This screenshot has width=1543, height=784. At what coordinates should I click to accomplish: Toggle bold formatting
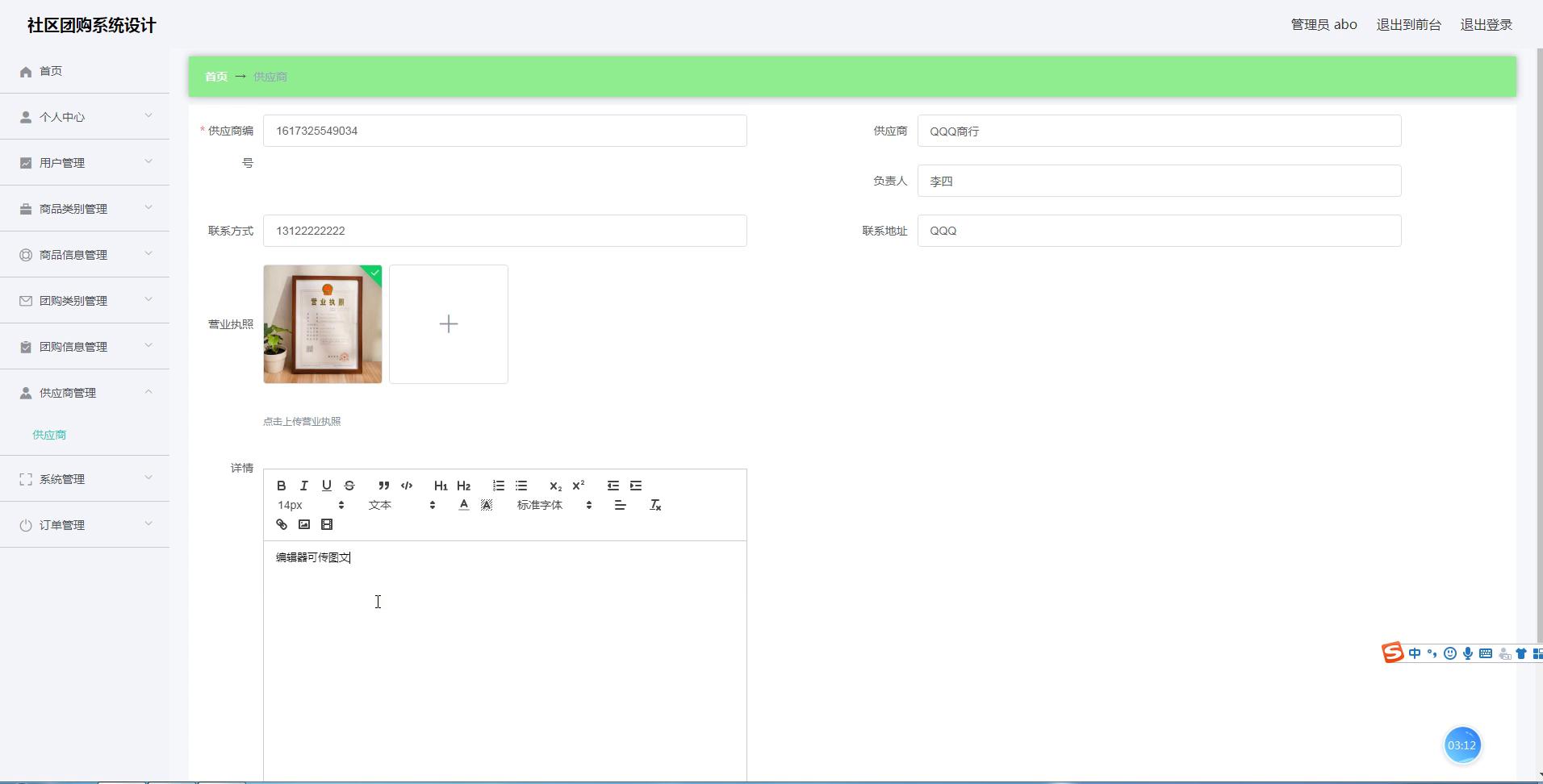[x=282, y=486]
